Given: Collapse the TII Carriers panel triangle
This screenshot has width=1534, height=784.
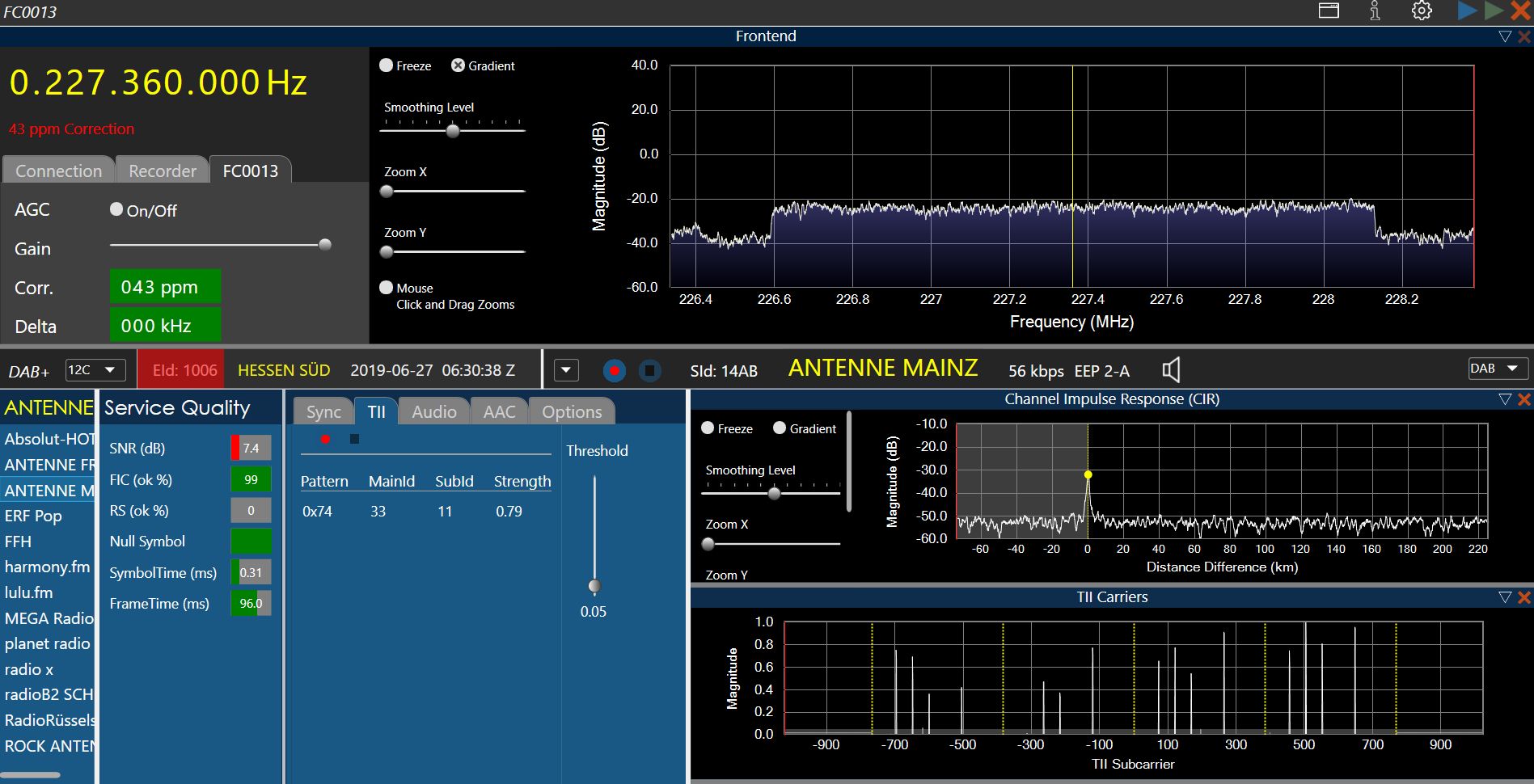Looking at the screenshot, I should [1504, 597].
